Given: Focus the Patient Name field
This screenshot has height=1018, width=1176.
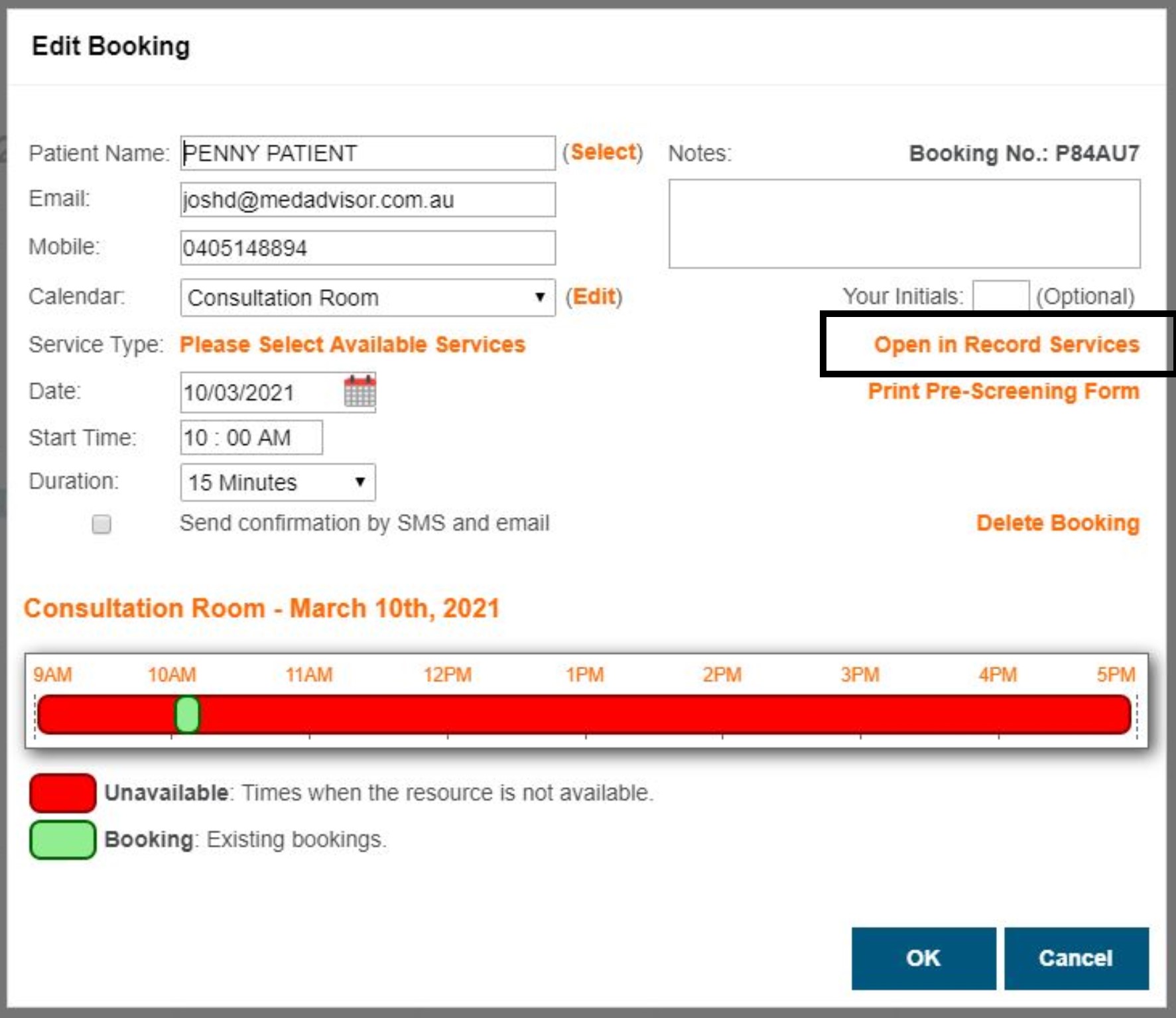Looking at the screenshot, I should coord(367,153).
